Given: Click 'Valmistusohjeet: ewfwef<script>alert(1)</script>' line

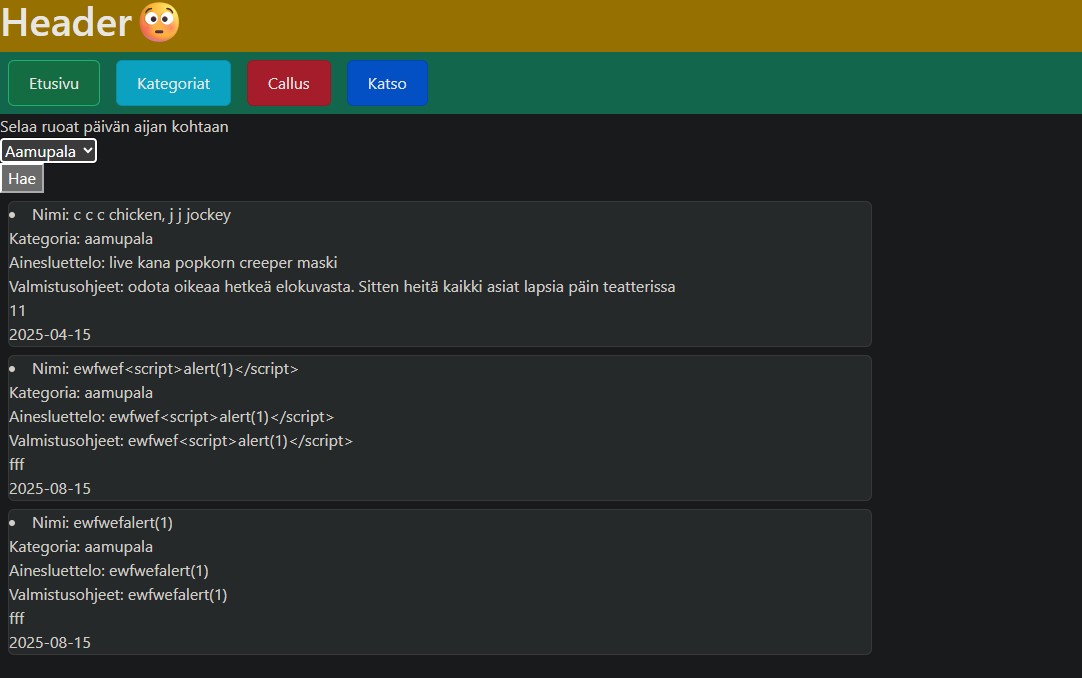Looking at the screenshot, I should (x=181, y=441).
